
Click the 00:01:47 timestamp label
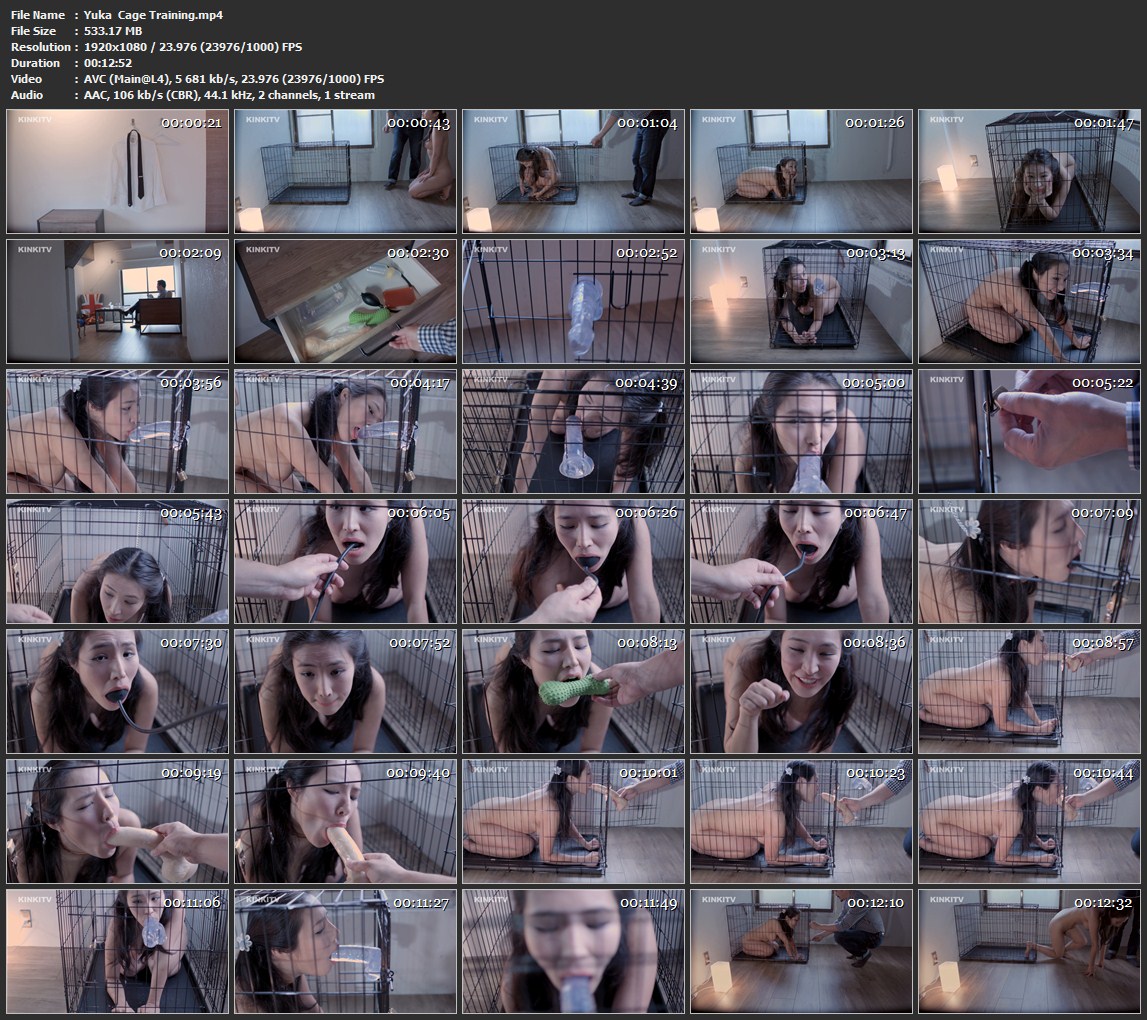[1102, 123]
